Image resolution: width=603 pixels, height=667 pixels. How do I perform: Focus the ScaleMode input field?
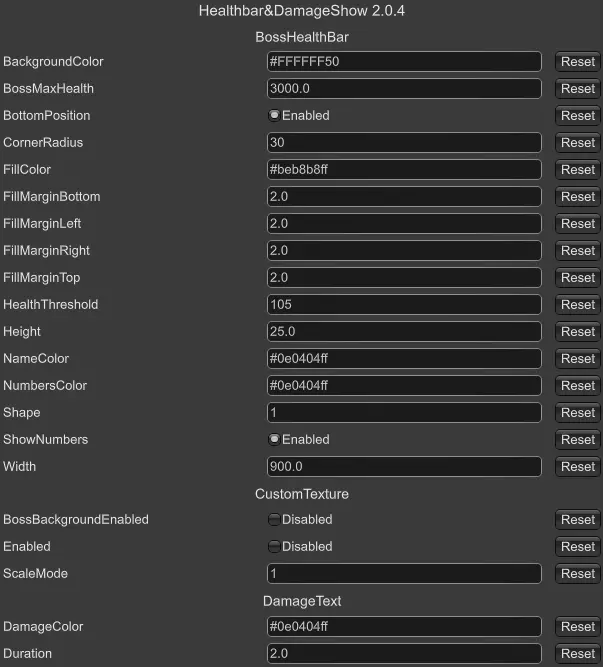point(404,574)
